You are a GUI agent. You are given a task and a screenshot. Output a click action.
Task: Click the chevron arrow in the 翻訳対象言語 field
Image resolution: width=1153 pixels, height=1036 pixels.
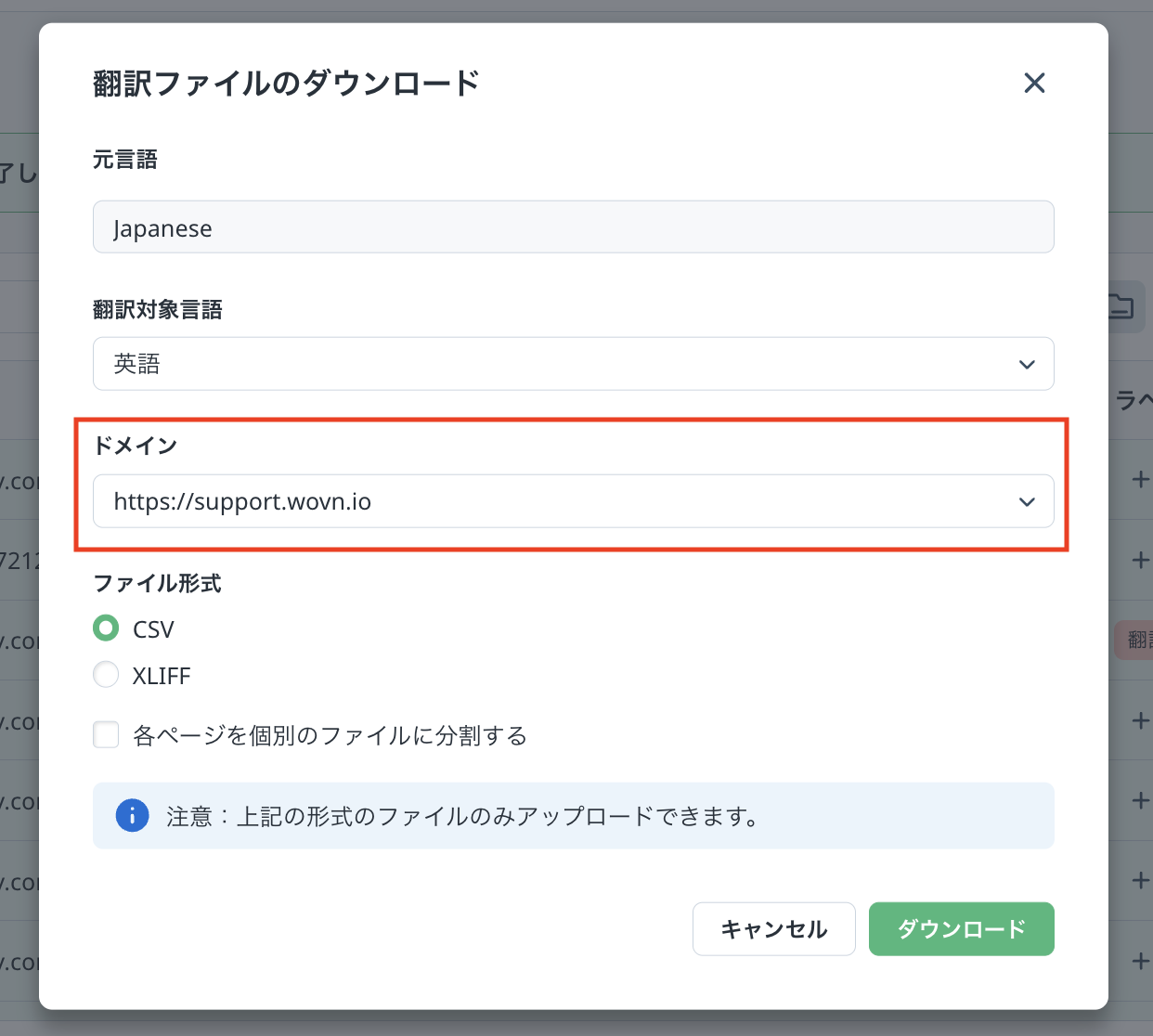pos(1027,364)
